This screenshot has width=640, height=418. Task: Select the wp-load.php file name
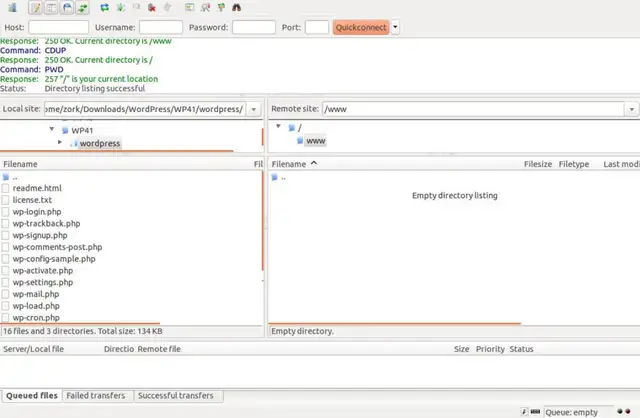pyautogui.click(x=36, y=306)
